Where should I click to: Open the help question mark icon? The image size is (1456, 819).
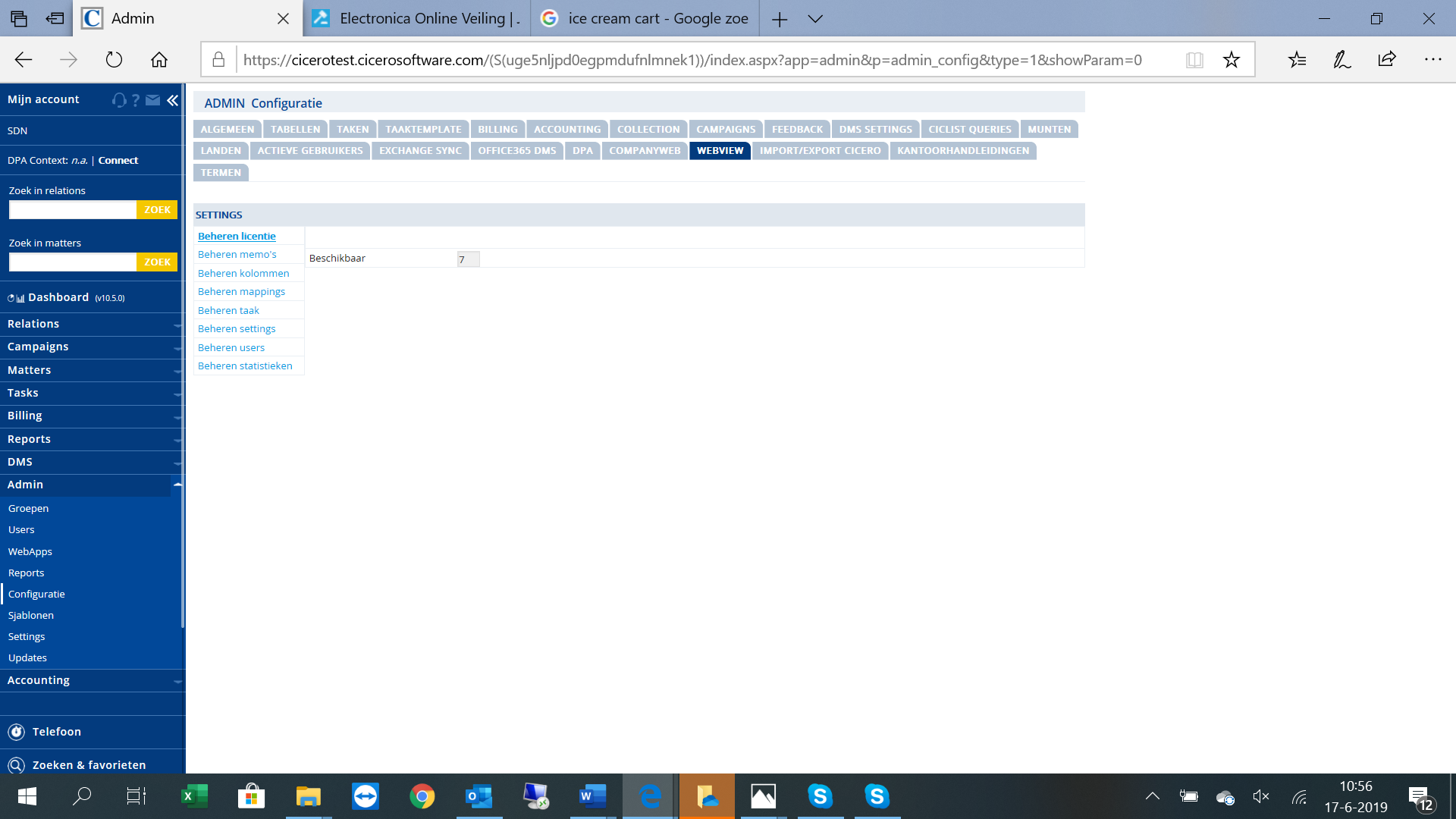pyautogui.click(x=136, y=100)
